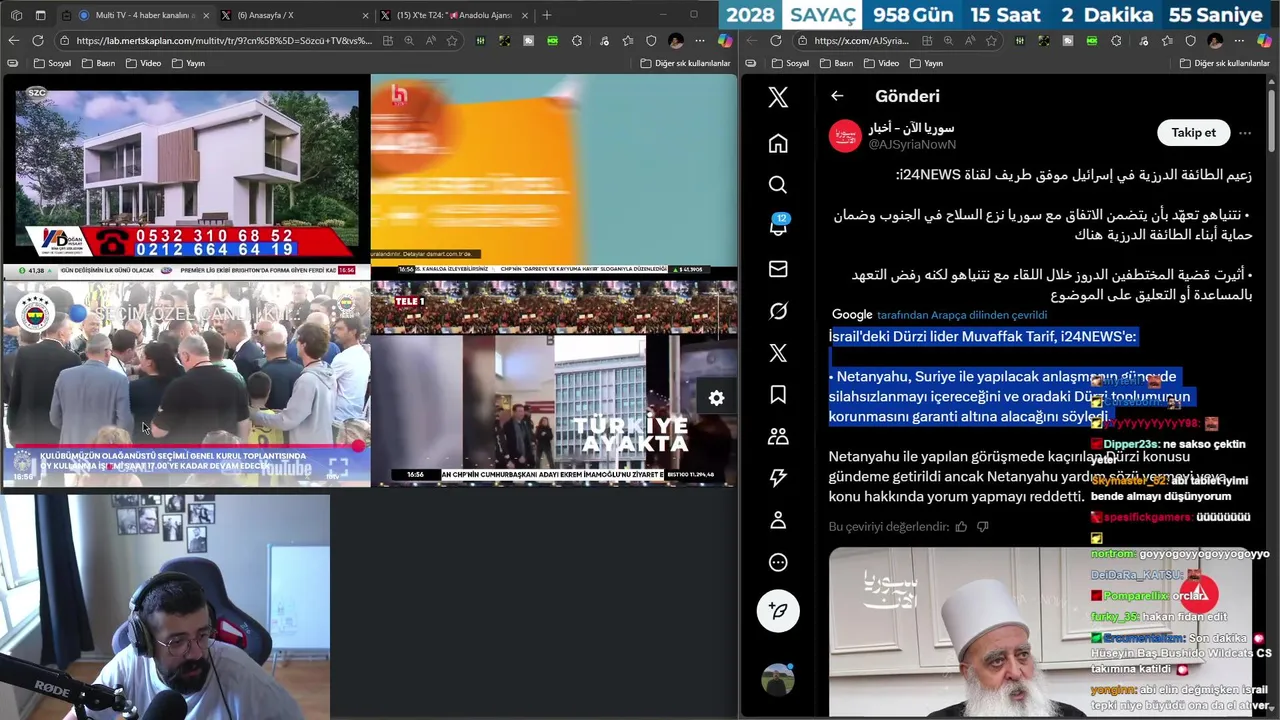Reload page in left browser window
The height and width of the screenshot is (720, 1280).
pyautogui.click(x=38, y=41)
